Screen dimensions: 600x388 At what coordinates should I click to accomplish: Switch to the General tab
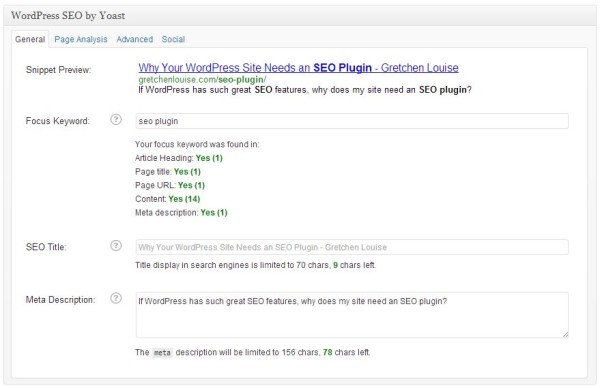tap(30, 39)
